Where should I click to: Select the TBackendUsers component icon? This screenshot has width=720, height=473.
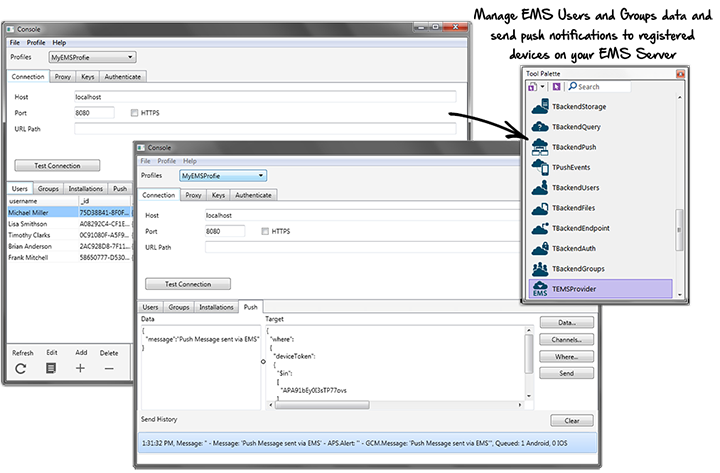point(540,187)
